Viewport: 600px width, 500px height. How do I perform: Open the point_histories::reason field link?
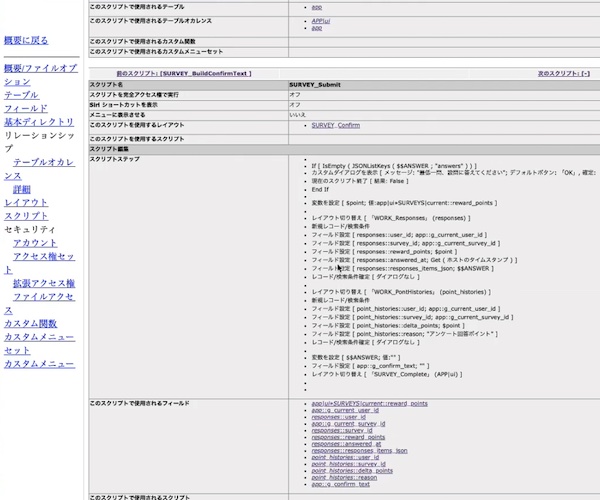click(345, 478)
